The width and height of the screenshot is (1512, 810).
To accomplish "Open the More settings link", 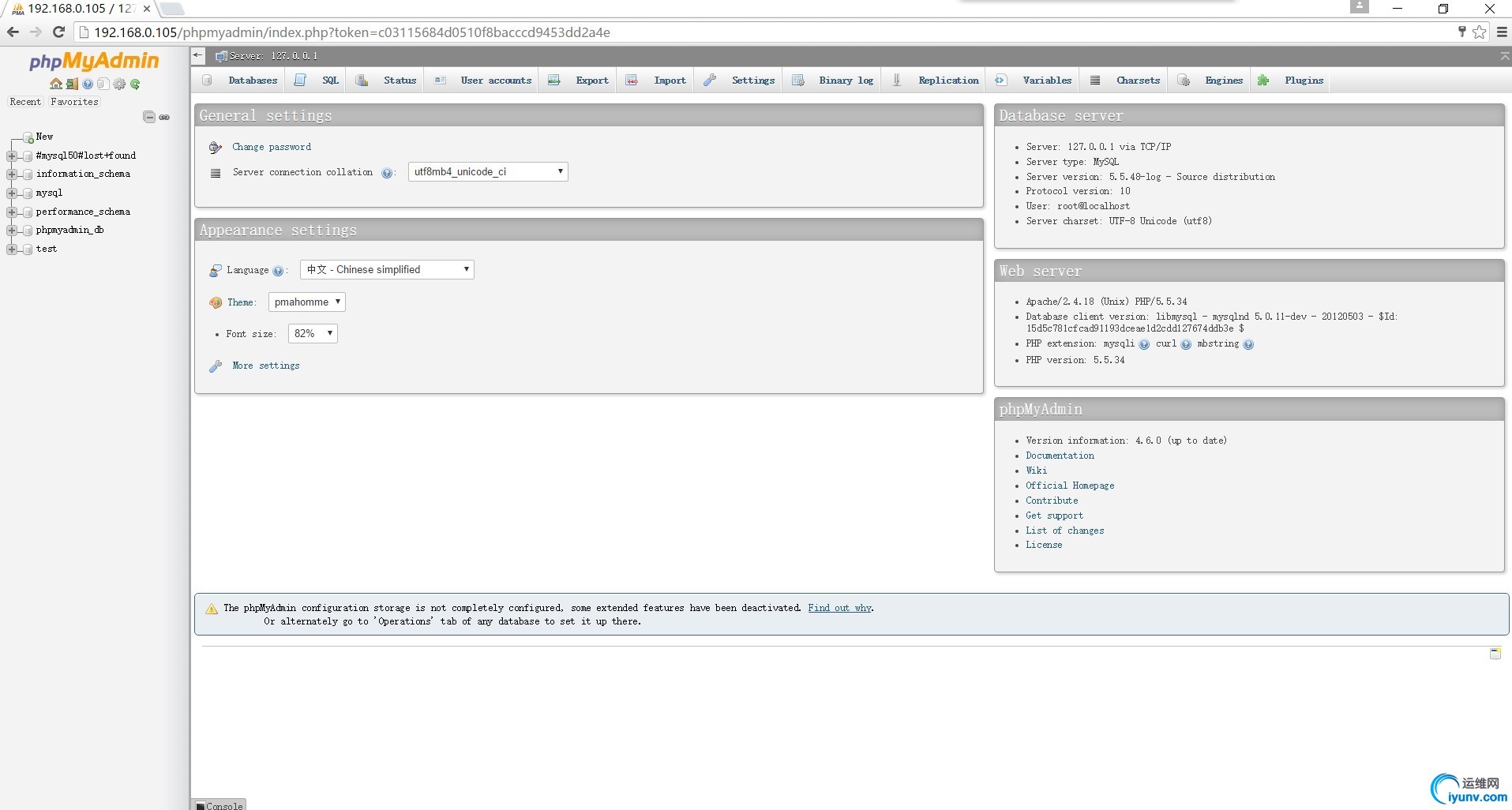I will click(x=266, y=366).
